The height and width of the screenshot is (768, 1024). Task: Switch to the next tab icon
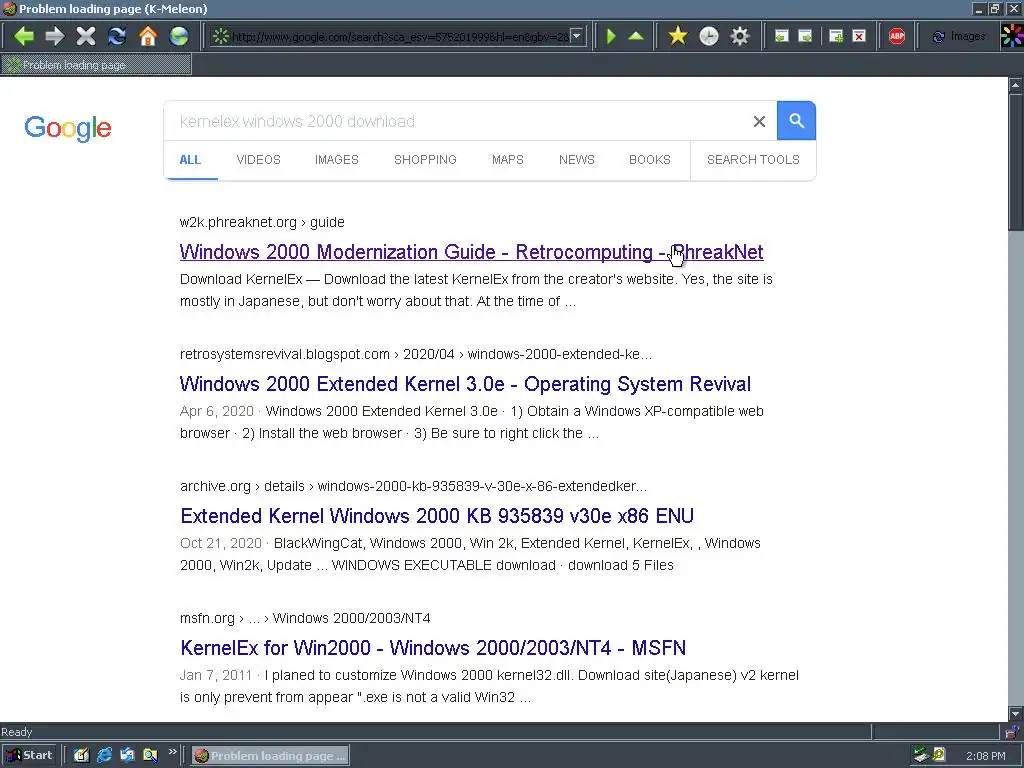coord(806,36)
